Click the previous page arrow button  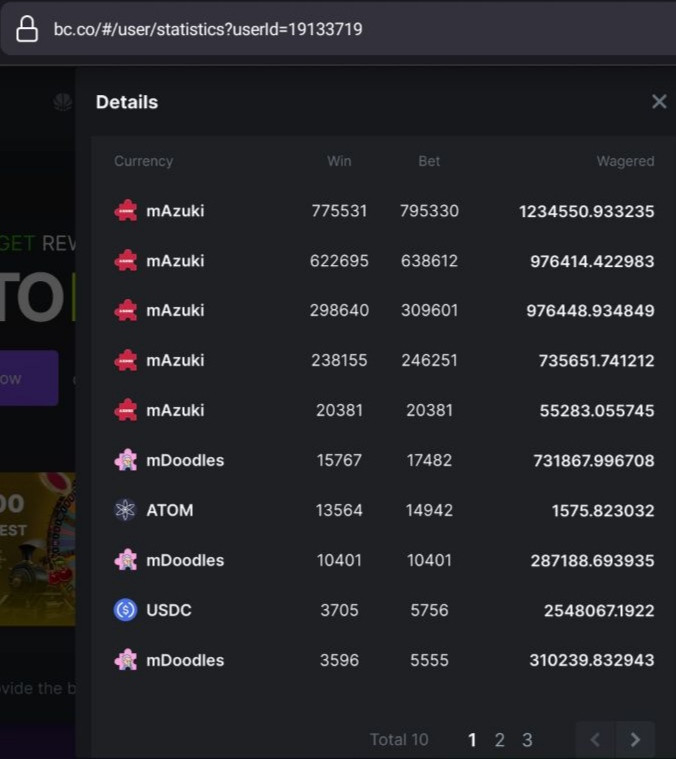pos(595,739)
